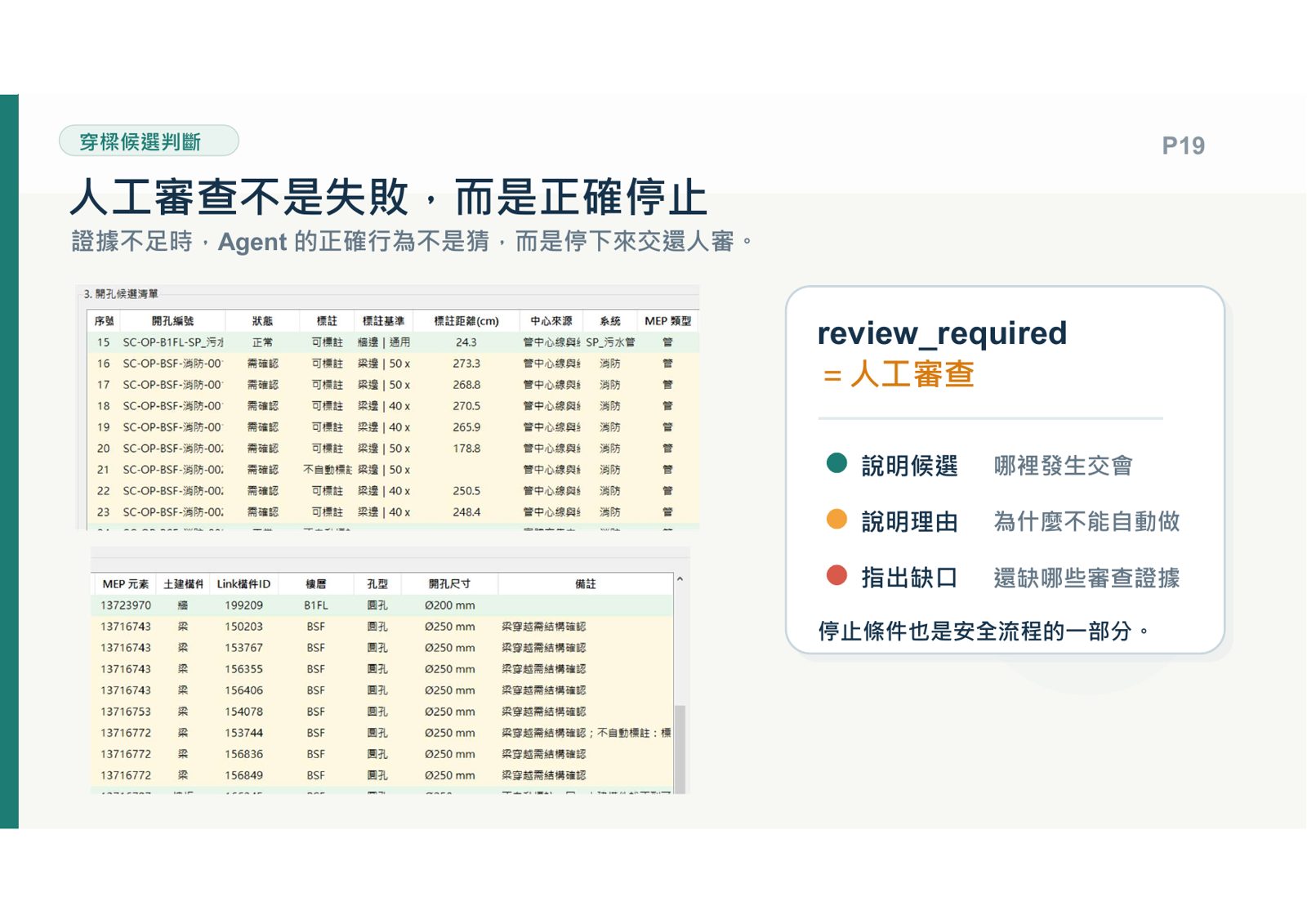Select row 16 in the candidate list
Screen dimensions: 1307x924
392,364
